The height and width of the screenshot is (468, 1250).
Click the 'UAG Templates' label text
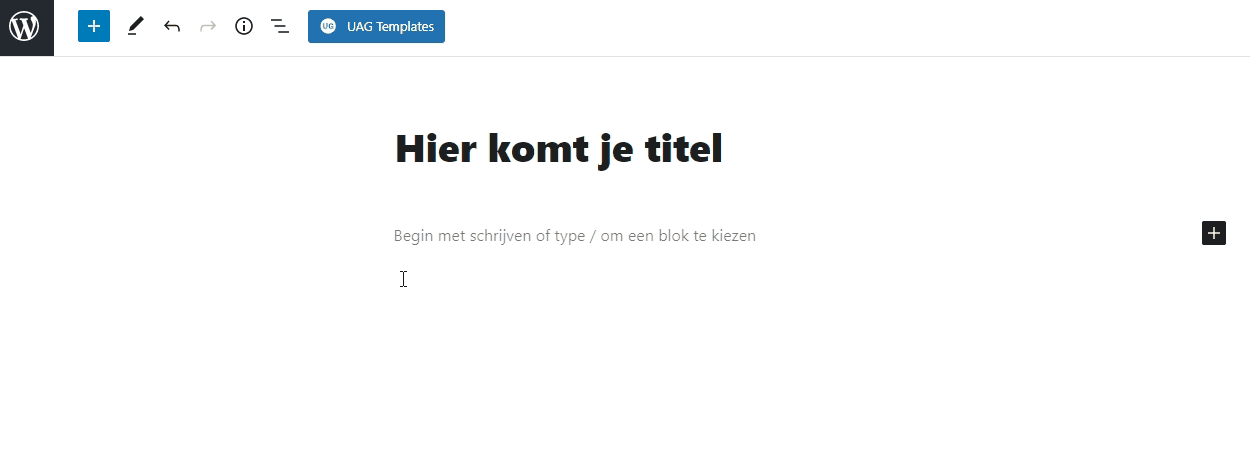click(390, 27)
